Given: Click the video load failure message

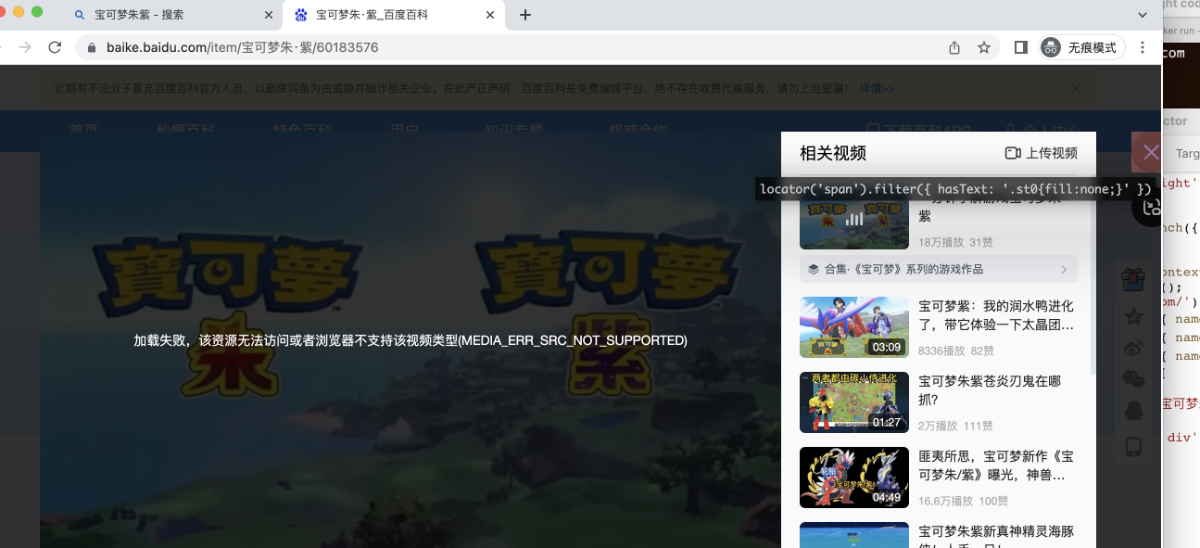Looking at the screenshot, I should click(411, 340).
